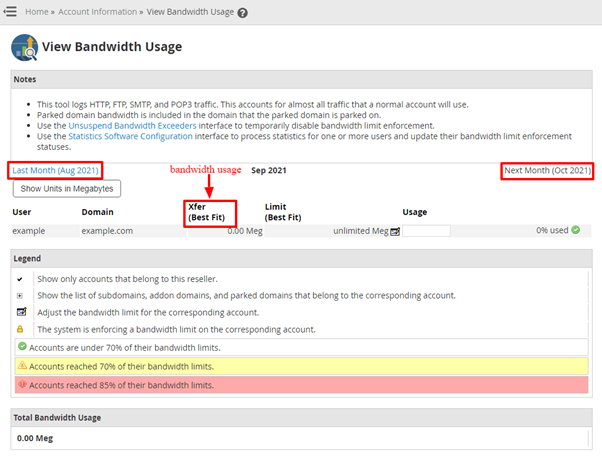Click green check status icon in usage row
This screenshot has width=602, height=457.
tap(575, 230)
